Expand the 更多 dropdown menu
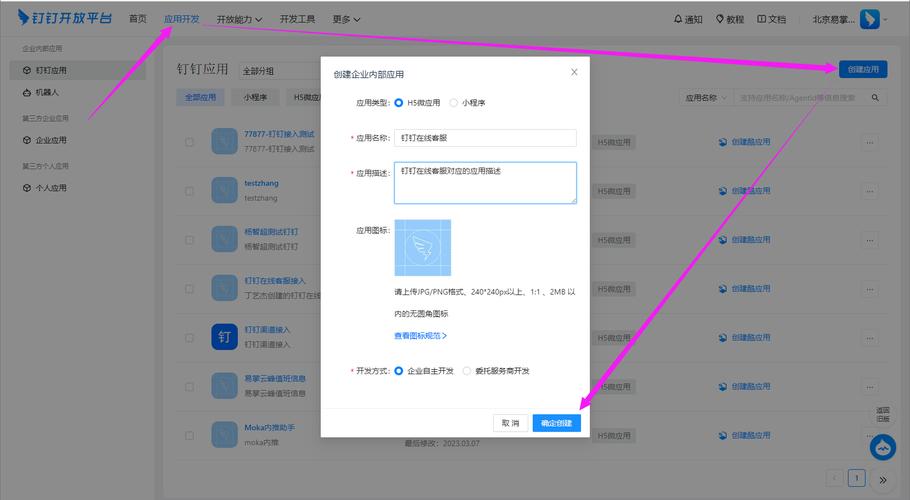 tap(346, 19)
